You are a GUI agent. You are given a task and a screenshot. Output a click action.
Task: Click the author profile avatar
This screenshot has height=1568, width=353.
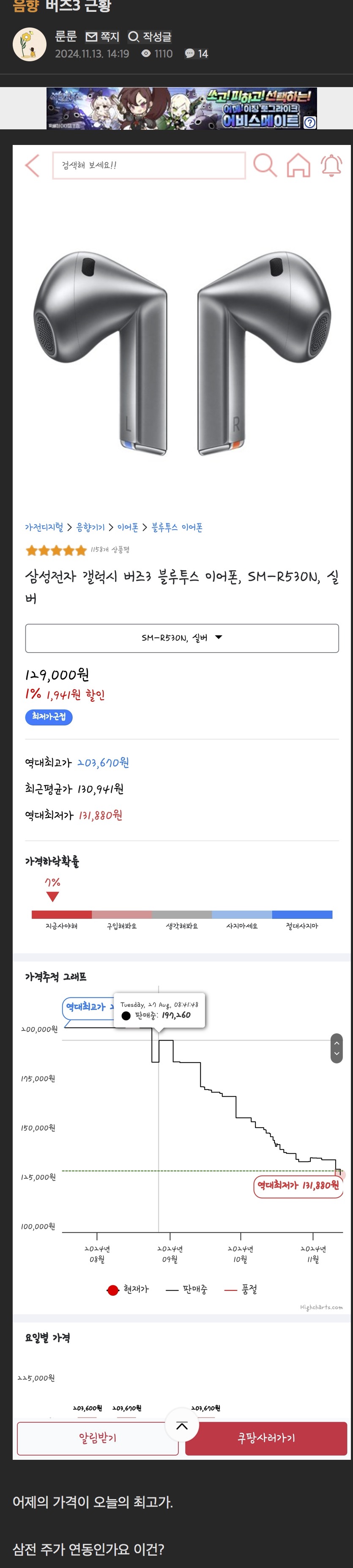coord(29,44)
